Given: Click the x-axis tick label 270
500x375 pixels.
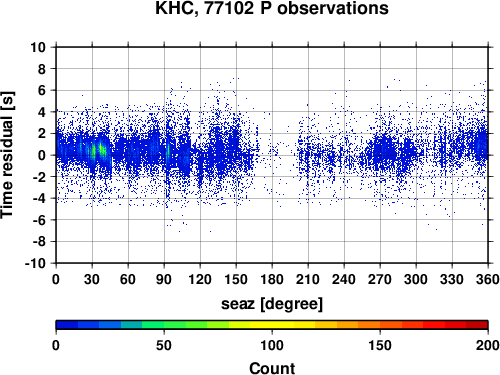Looking at the screenshot, I should pyautogui.click(x=380, y=279).
